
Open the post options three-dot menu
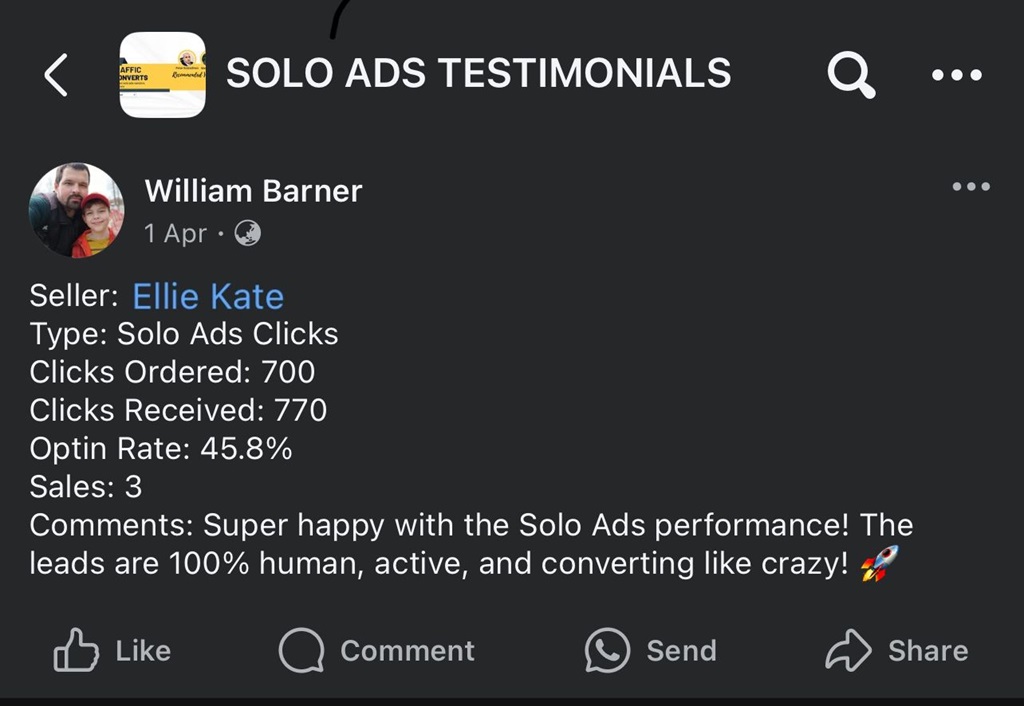(970, 187)
